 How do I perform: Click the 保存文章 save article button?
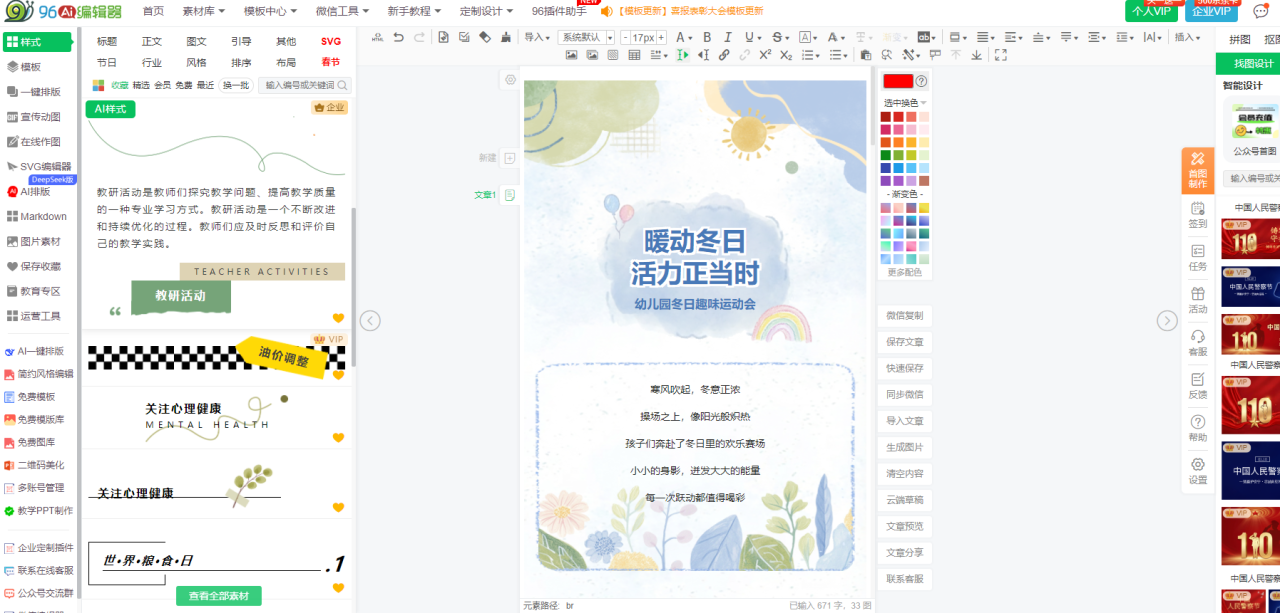coord(904,342)
